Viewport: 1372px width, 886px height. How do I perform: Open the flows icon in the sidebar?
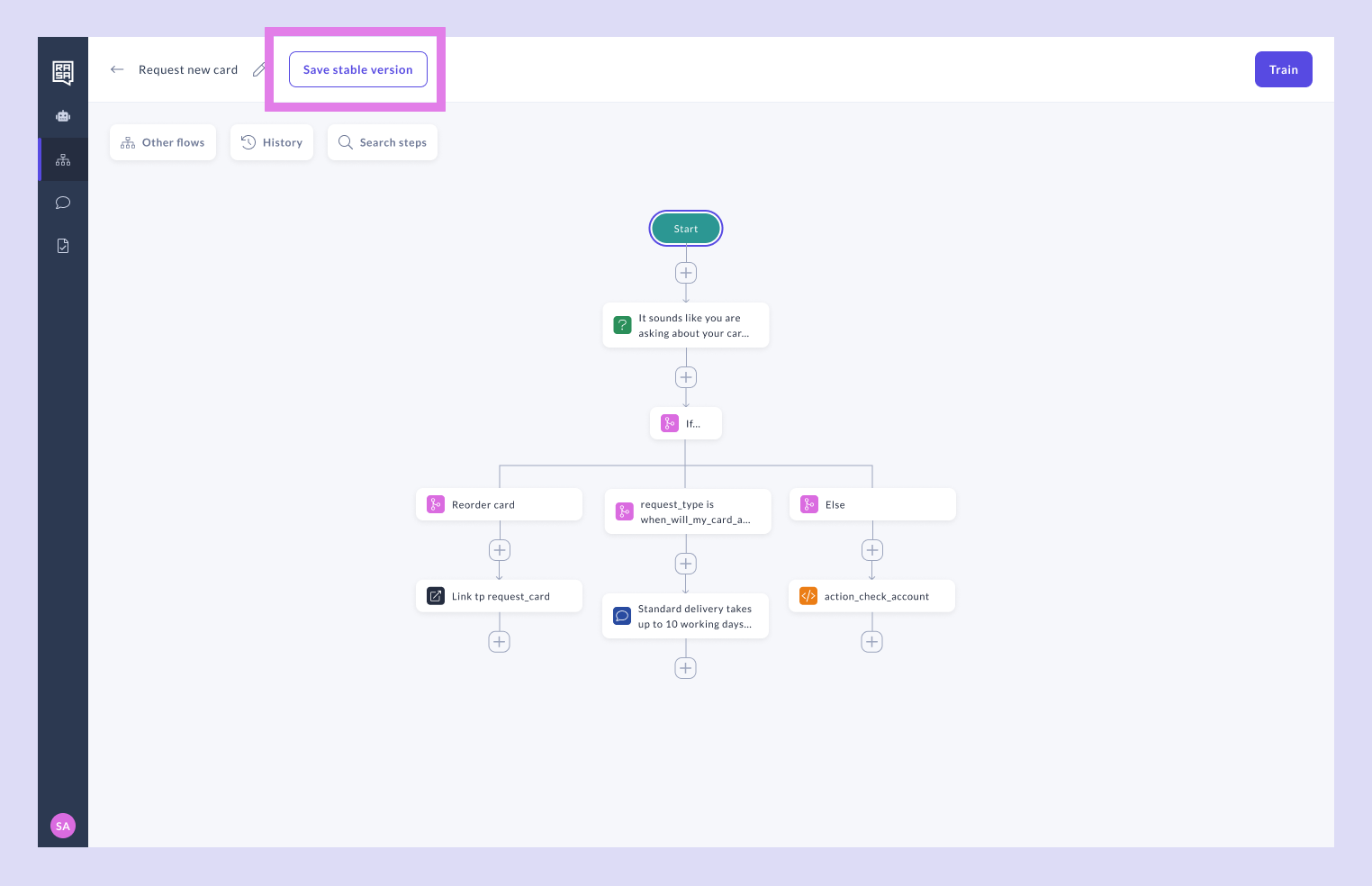[x=63, y=160]
